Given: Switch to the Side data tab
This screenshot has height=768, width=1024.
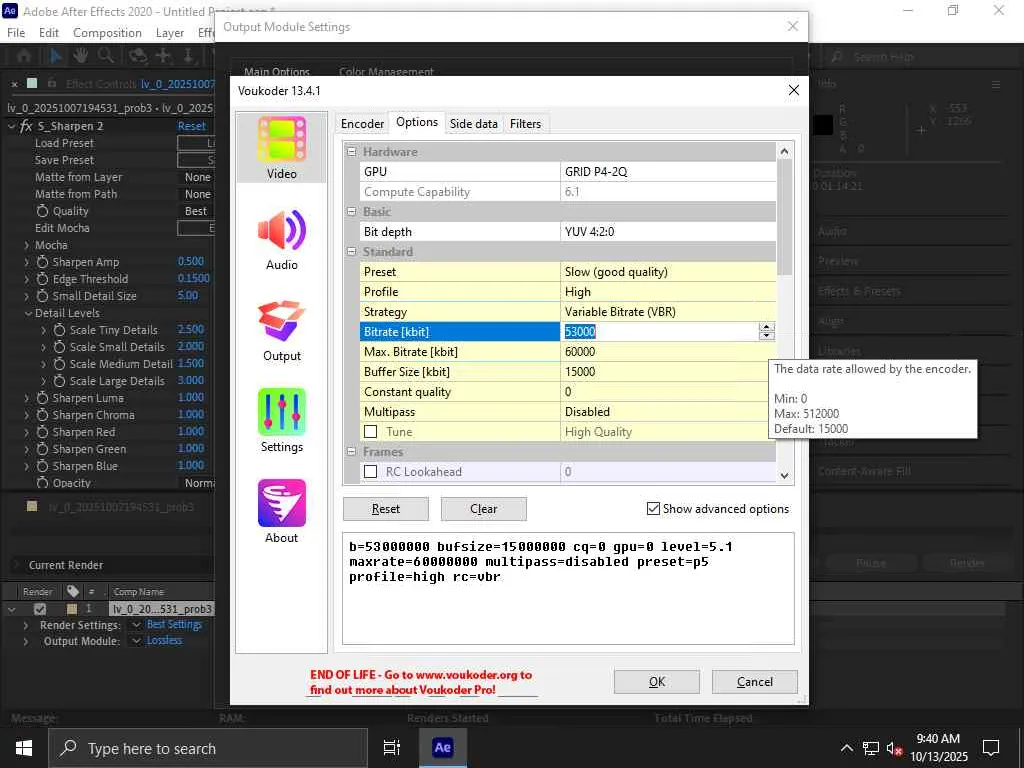Looking at the screenshot, I should point(473,123).
